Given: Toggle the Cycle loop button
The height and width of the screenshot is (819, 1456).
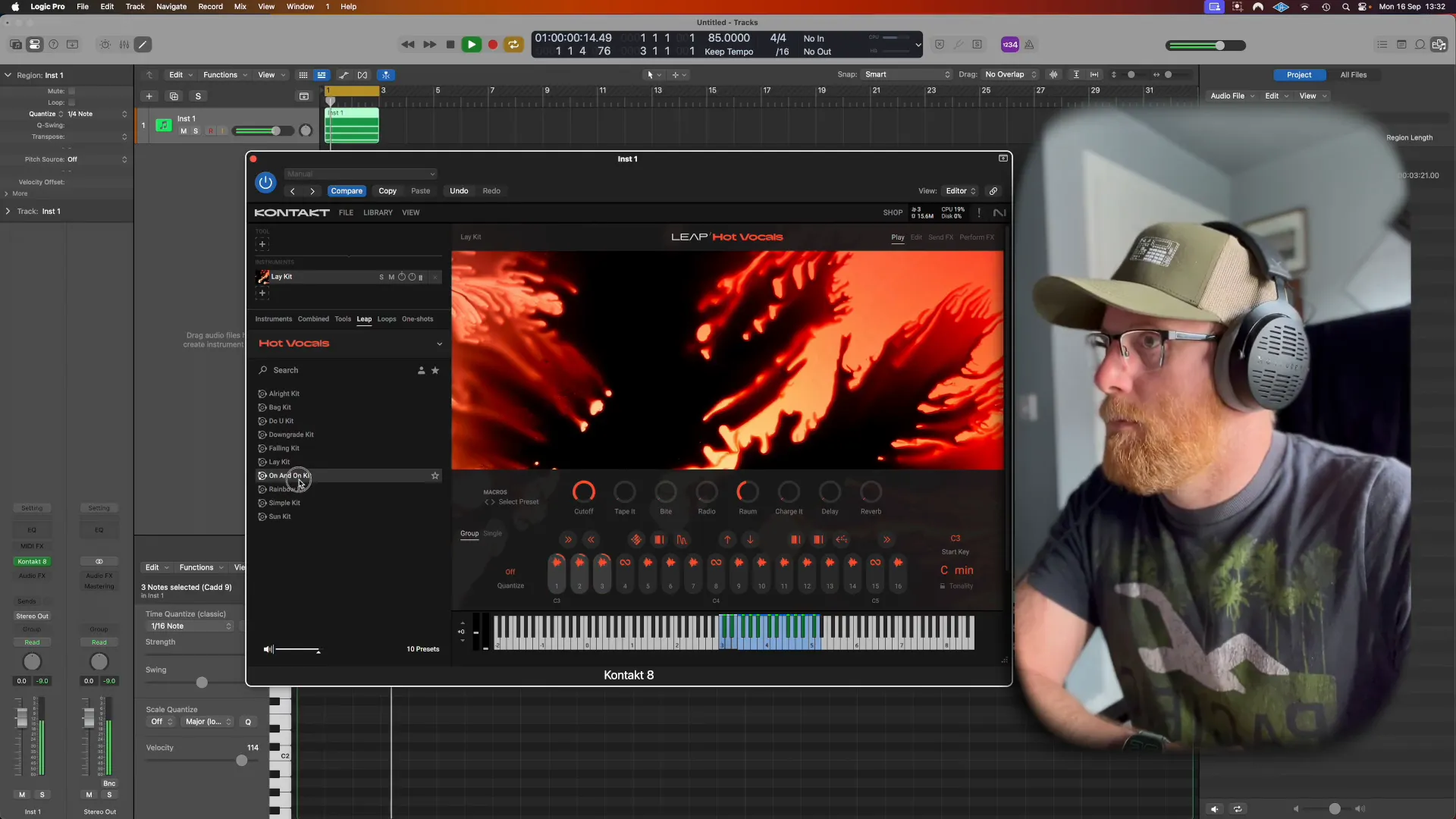Looking at the screenshot, I should point(513,45).
